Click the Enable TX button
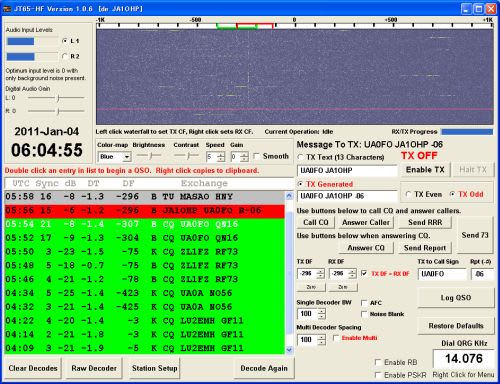 (425, 170)
